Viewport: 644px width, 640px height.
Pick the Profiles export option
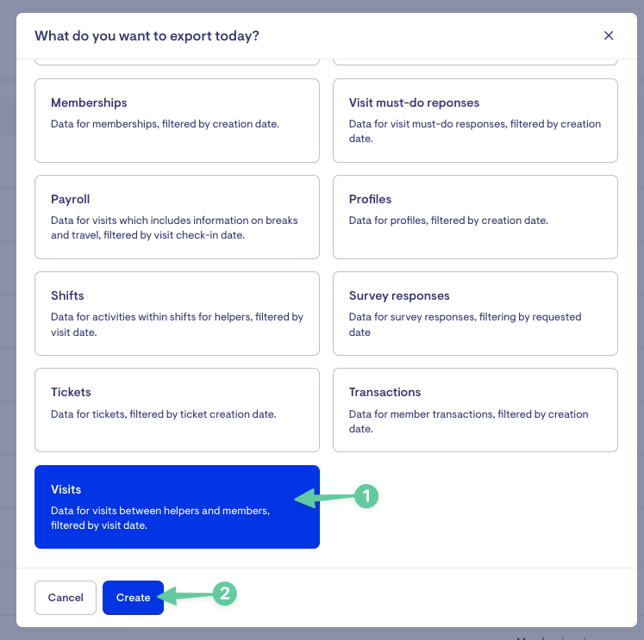point(475,217)
